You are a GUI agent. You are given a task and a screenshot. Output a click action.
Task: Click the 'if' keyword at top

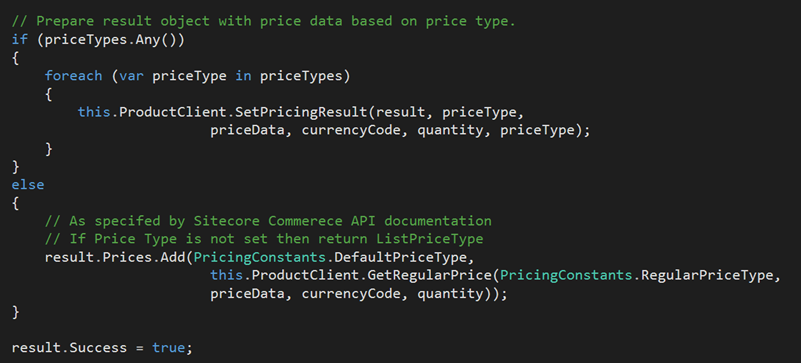(20, 41)
